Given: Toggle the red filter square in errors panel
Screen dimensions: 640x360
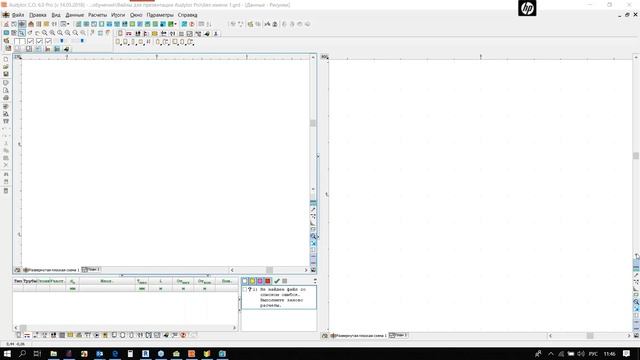Looking at the screenshot, I should [268, 281].
